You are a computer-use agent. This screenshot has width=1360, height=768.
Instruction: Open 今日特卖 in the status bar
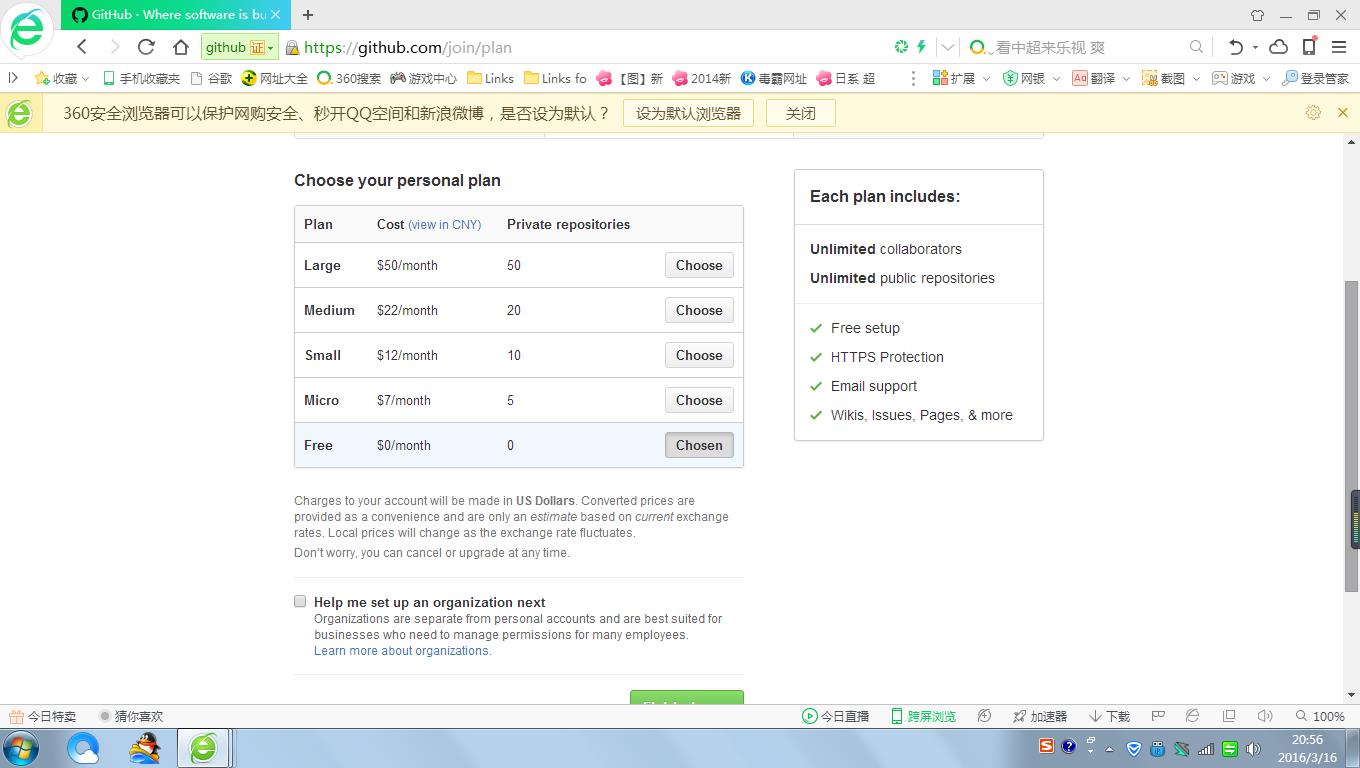click(x=42, y=716)
